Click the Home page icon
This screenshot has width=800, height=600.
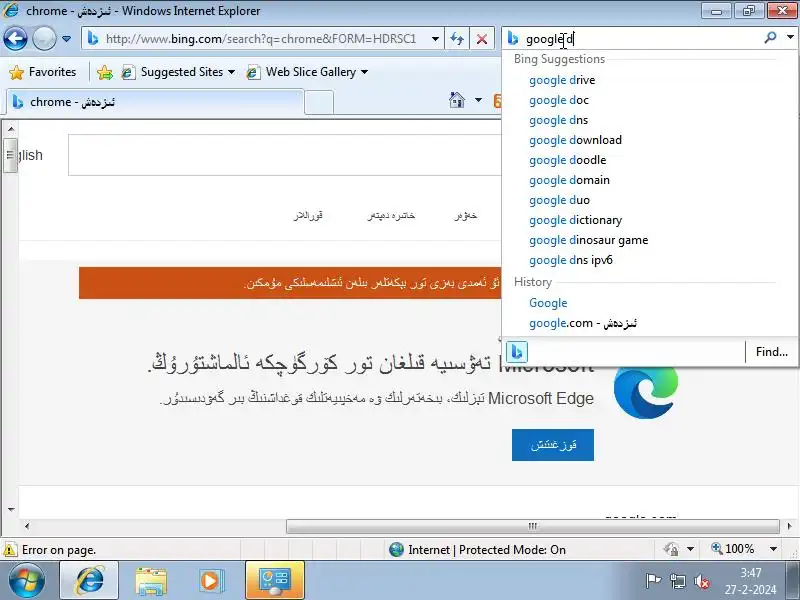tap(457, 100)
